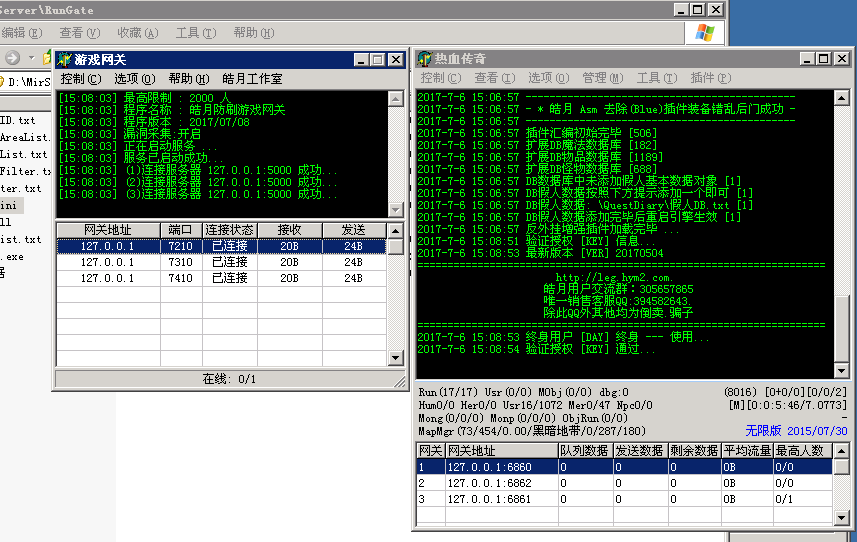Click the http://leg.hym2.com URL text
The height and width of the screenshot is (542, 857).
[614, 278]
